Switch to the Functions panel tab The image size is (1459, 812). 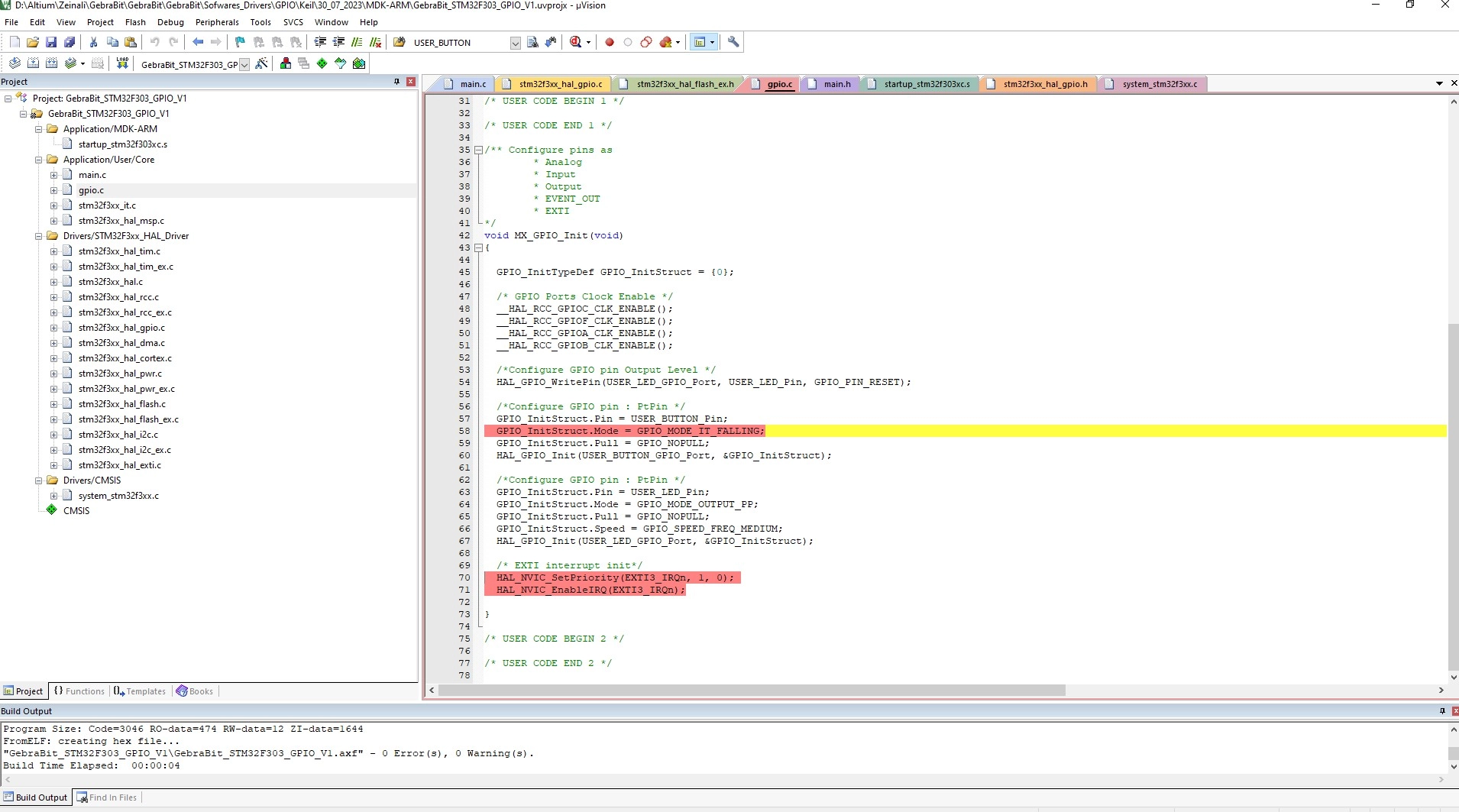click(79, 691)
